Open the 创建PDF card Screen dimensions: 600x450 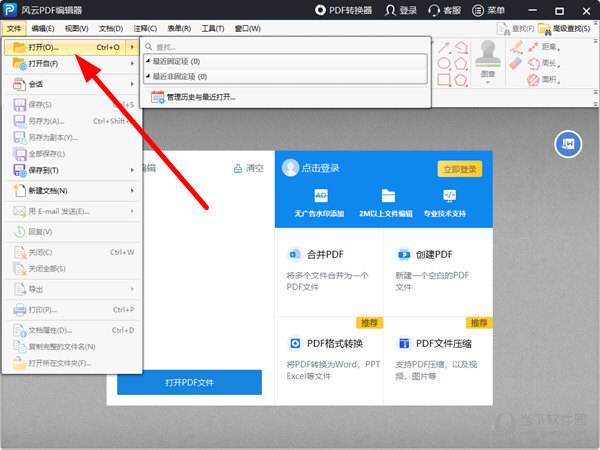[x=438, y=272]
